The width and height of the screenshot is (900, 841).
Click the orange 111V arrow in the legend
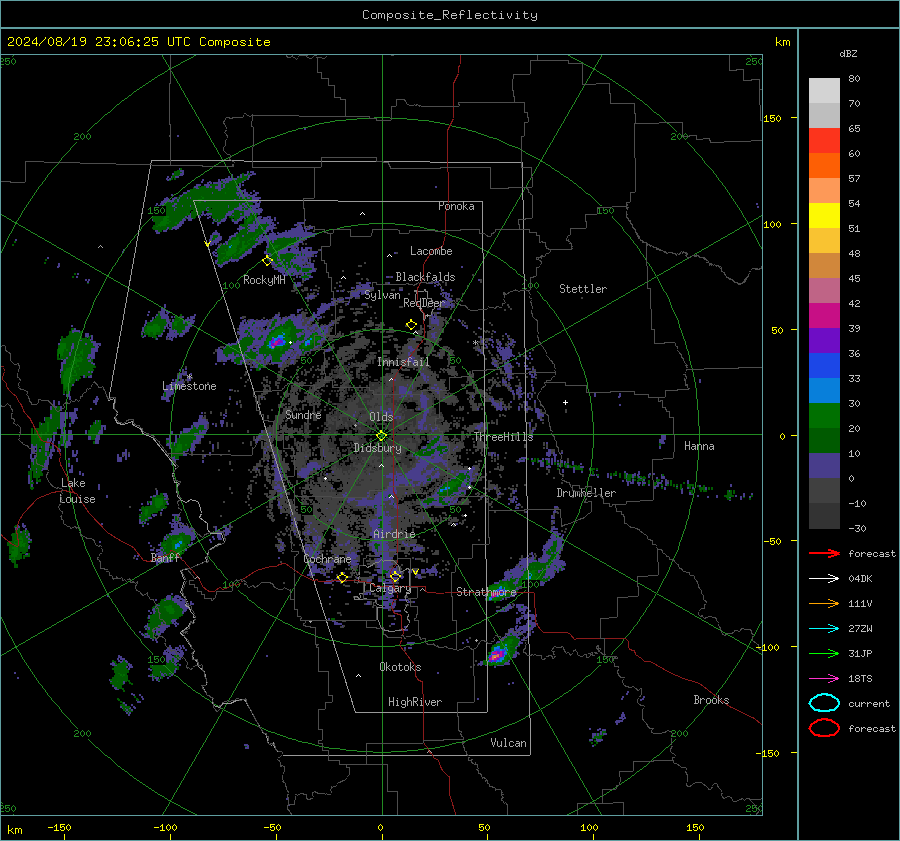pos(824,603)
